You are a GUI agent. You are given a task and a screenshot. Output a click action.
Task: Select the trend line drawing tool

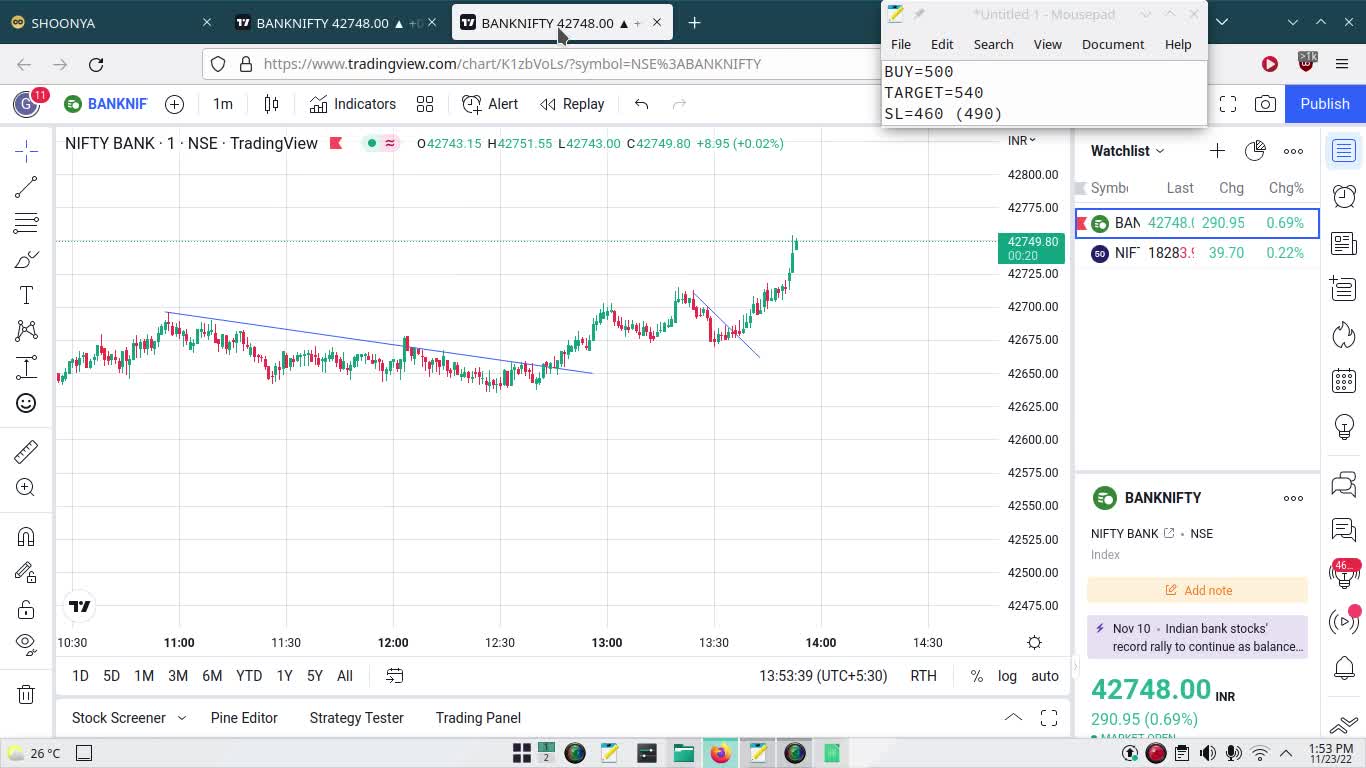pos(26,187)
